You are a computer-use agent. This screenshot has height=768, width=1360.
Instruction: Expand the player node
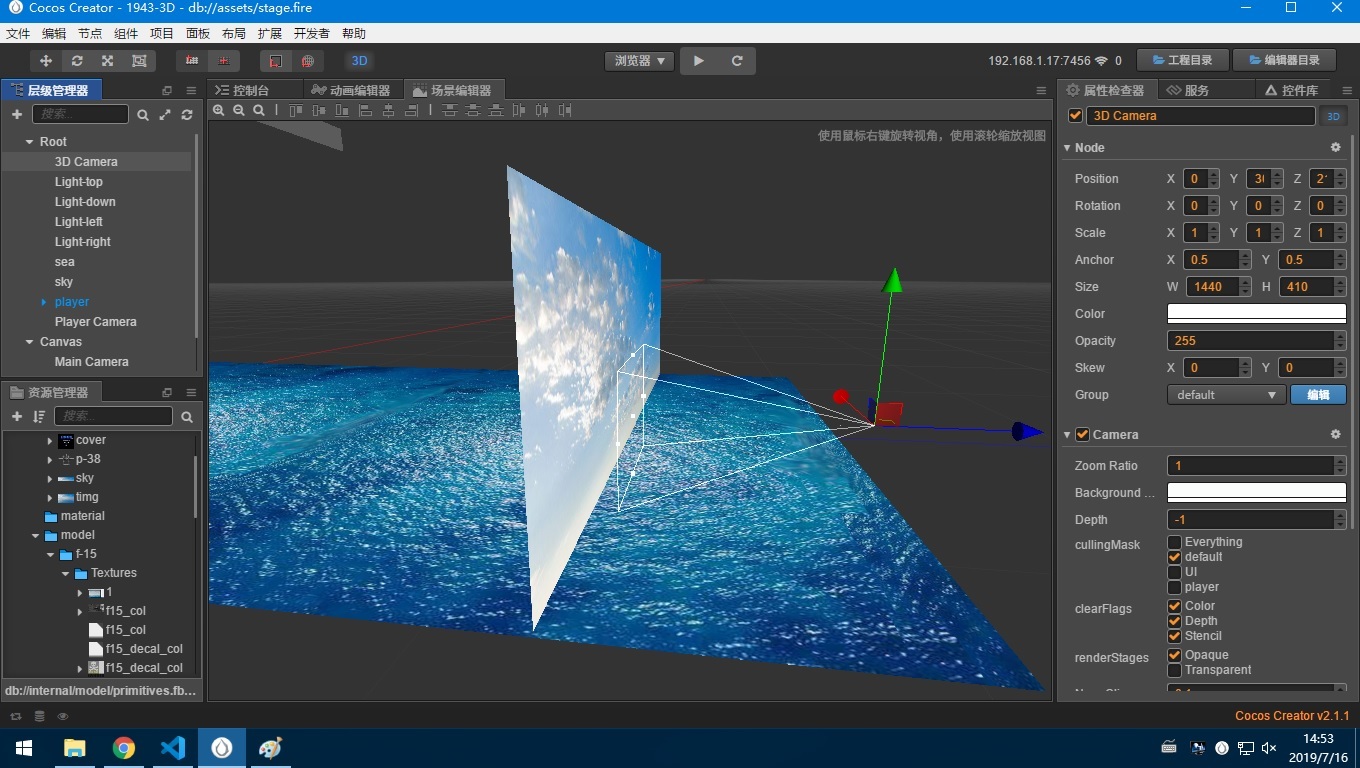[44, 302]
